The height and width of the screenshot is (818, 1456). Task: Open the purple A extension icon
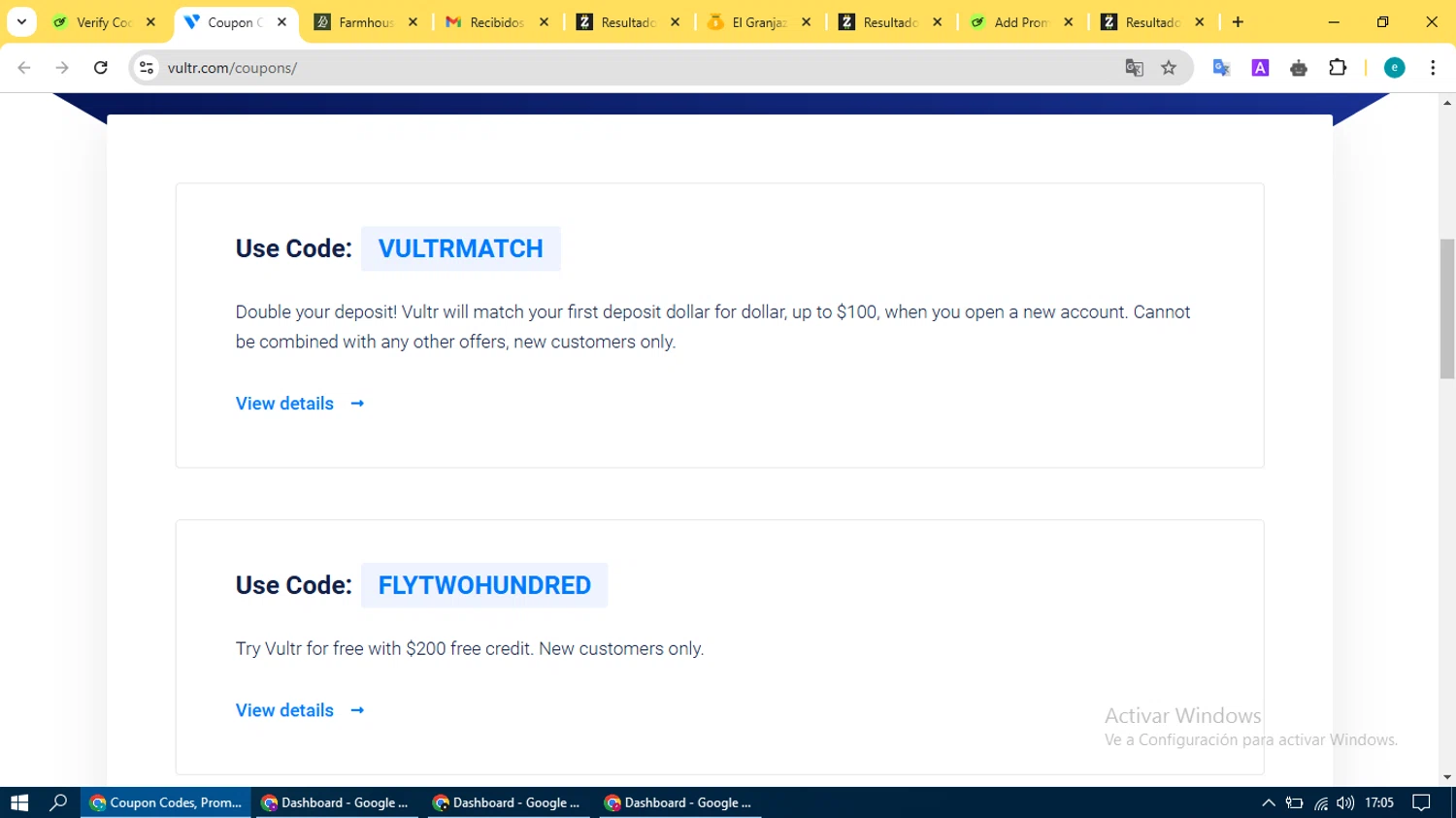1260,68
